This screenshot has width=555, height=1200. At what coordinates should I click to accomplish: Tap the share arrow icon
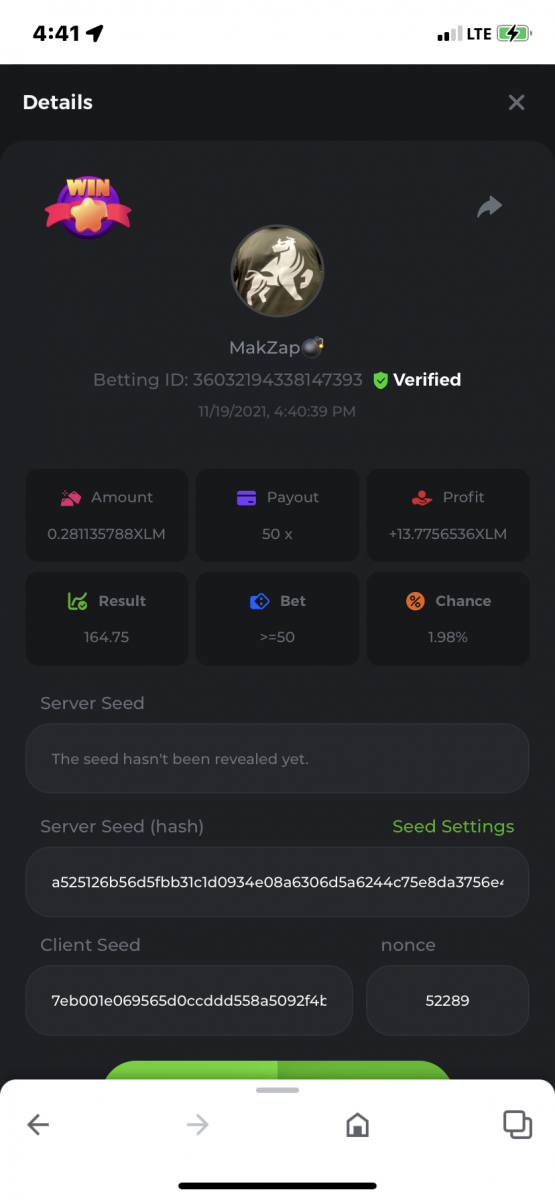click(489, 207)
